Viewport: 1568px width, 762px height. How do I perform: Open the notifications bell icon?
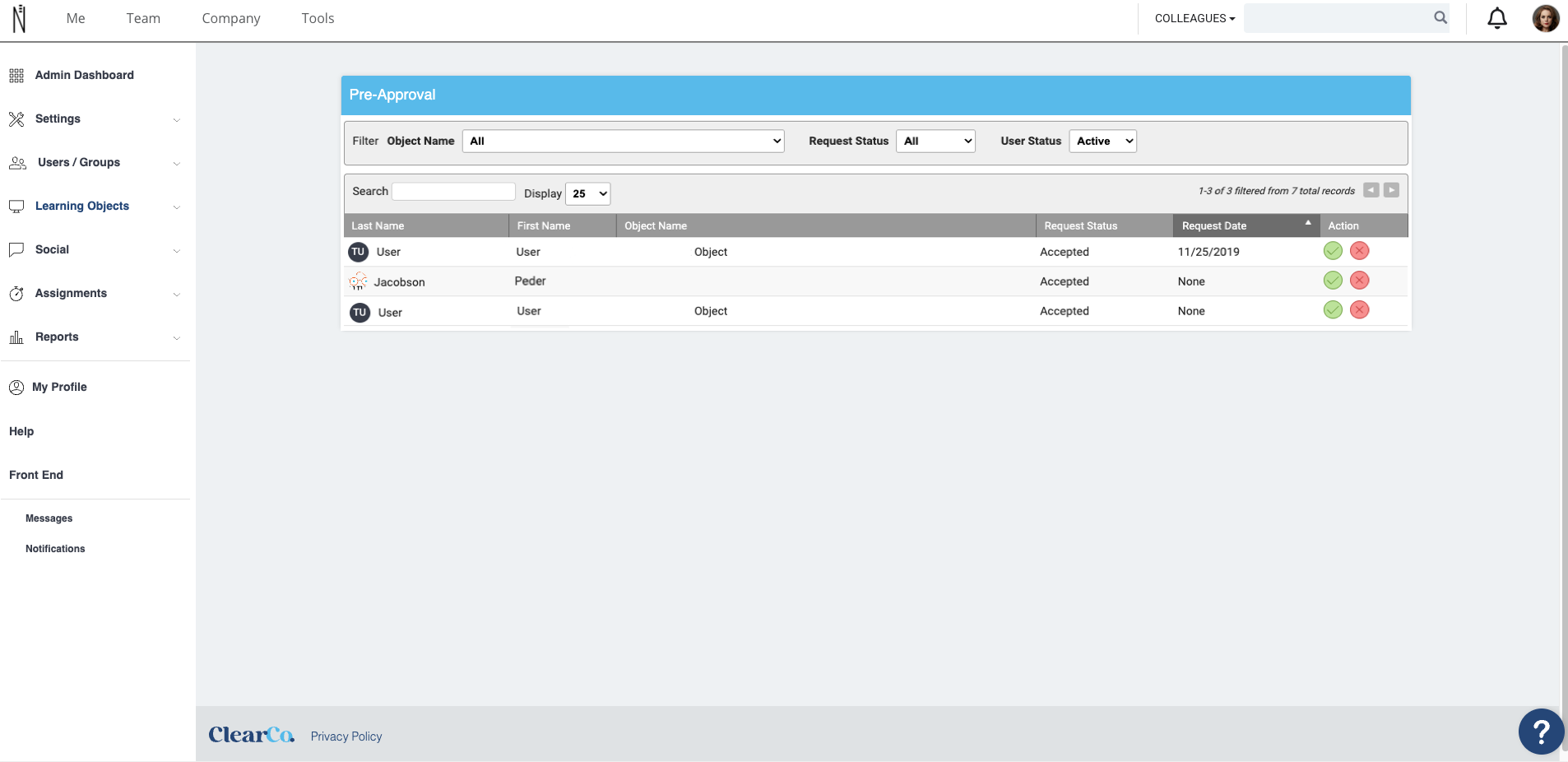pyautogui.click(x=1497, y=18)
